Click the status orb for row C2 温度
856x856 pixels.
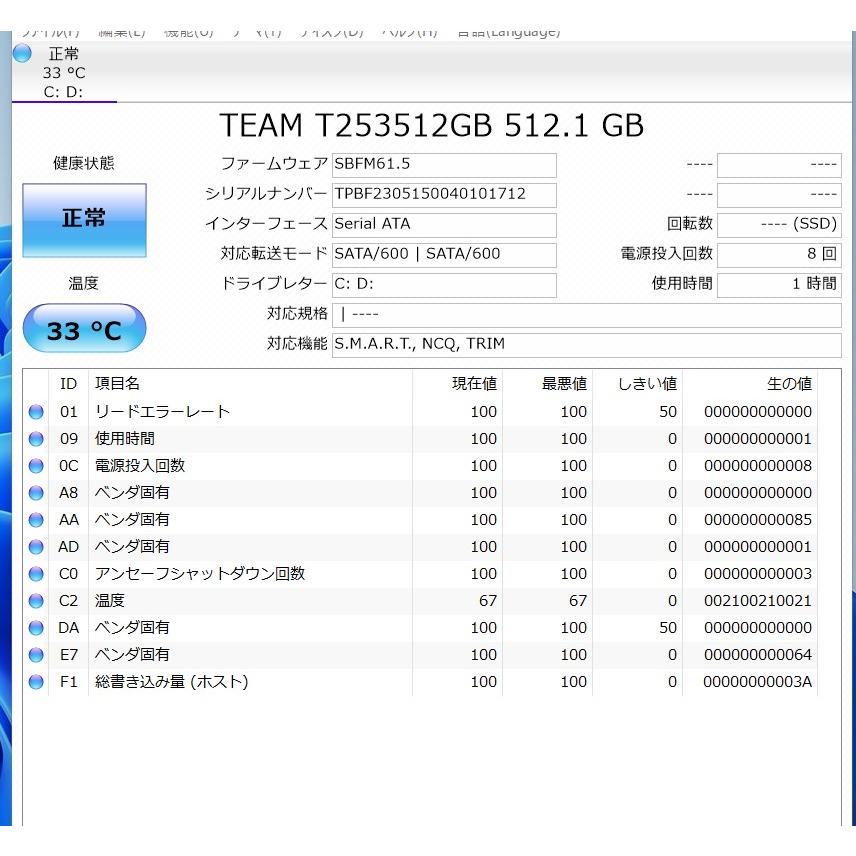tap(36, 601)
